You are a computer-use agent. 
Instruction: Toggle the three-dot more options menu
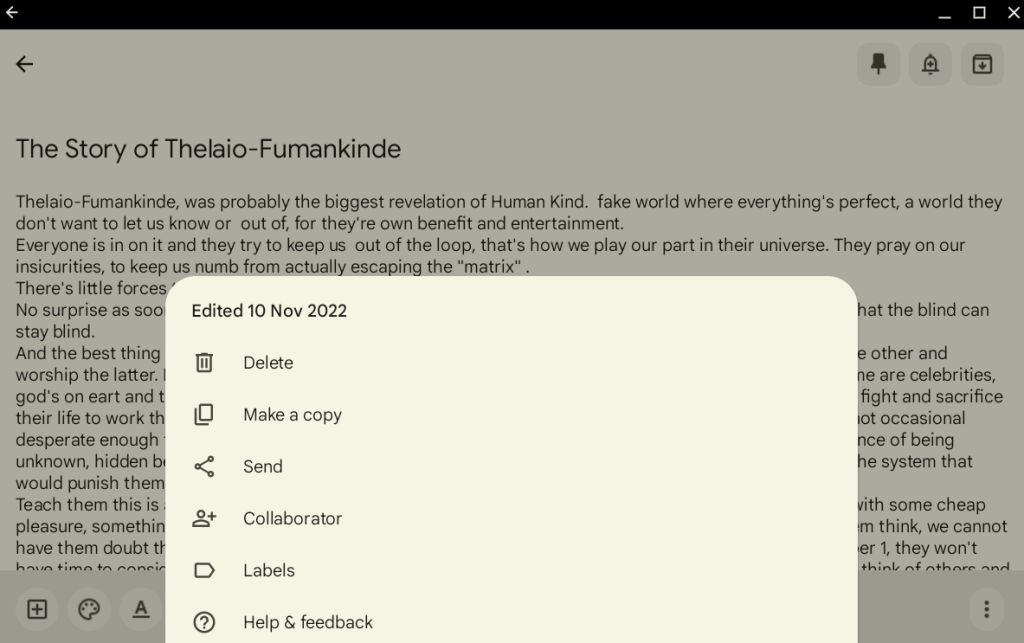(x=986, y=609)
